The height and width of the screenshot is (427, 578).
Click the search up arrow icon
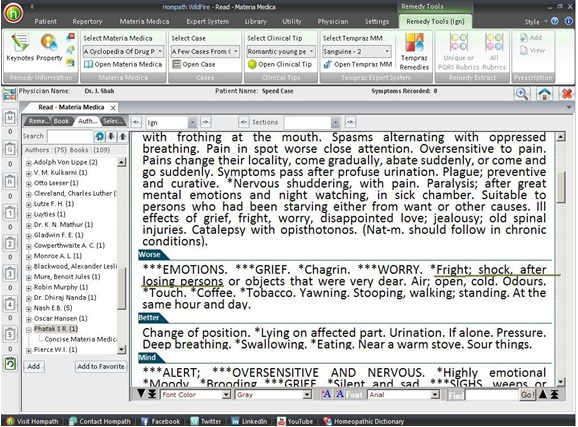[x=122, y=136]
